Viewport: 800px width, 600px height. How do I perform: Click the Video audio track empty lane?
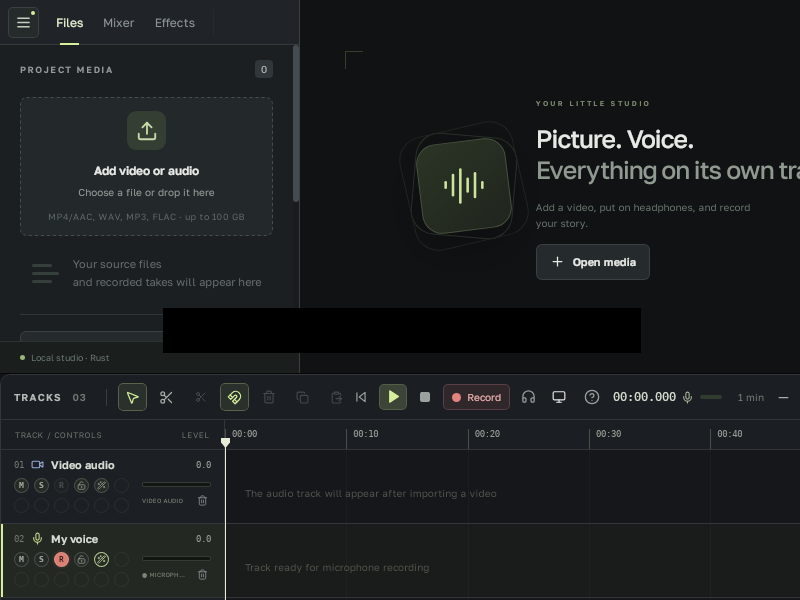pos(512,487)
